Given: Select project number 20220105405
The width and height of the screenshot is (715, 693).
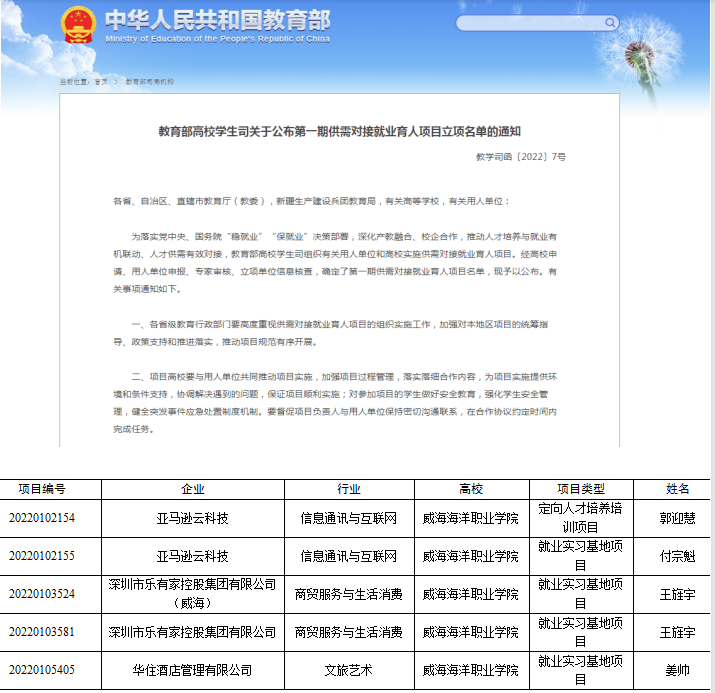Looking at the screenshot, I should [x=41, y=670].
